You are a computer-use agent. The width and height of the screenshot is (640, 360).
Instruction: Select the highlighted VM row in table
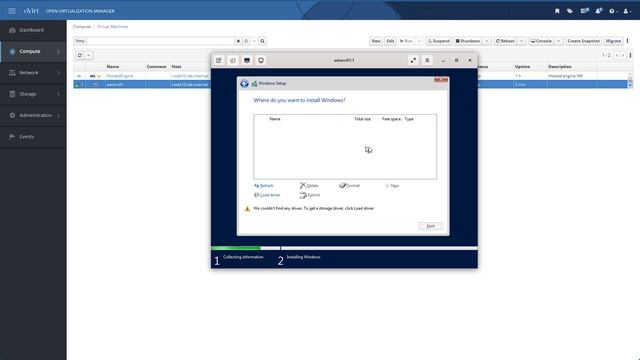point(142,84)
